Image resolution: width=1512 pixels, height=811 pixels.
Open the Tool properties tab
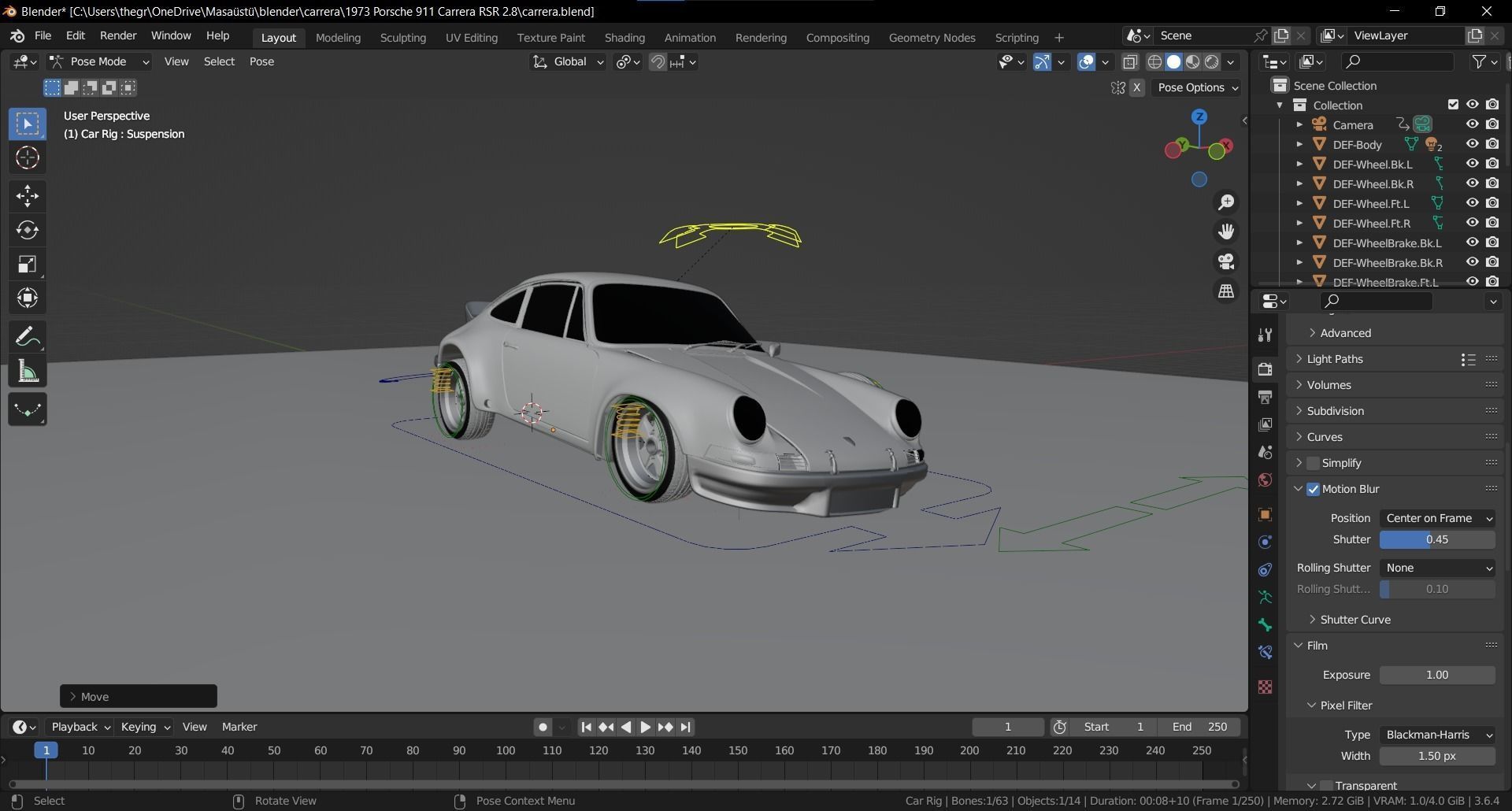click(1266, 335)
